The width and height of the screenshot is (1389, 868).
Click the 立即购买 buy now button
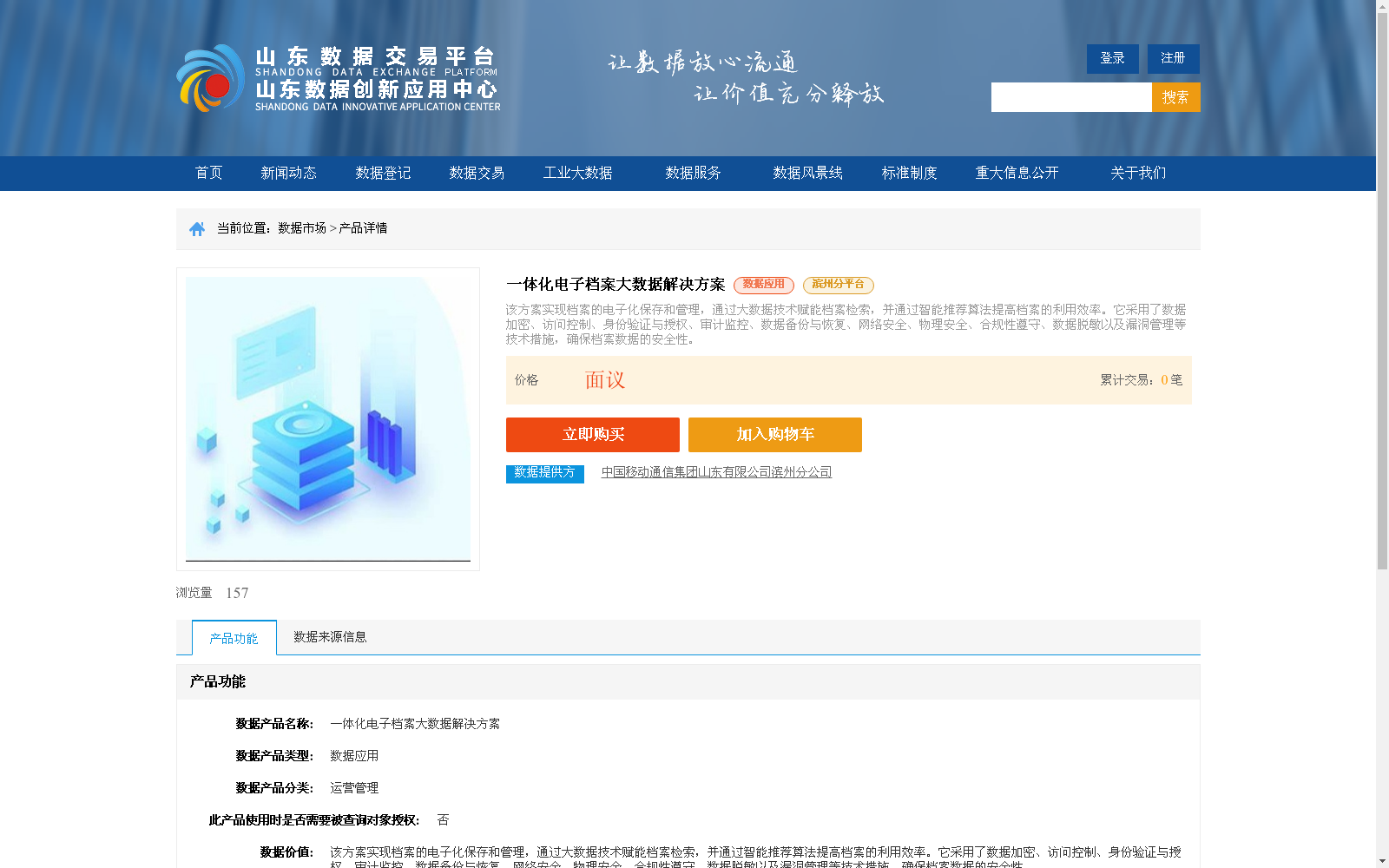593,435
